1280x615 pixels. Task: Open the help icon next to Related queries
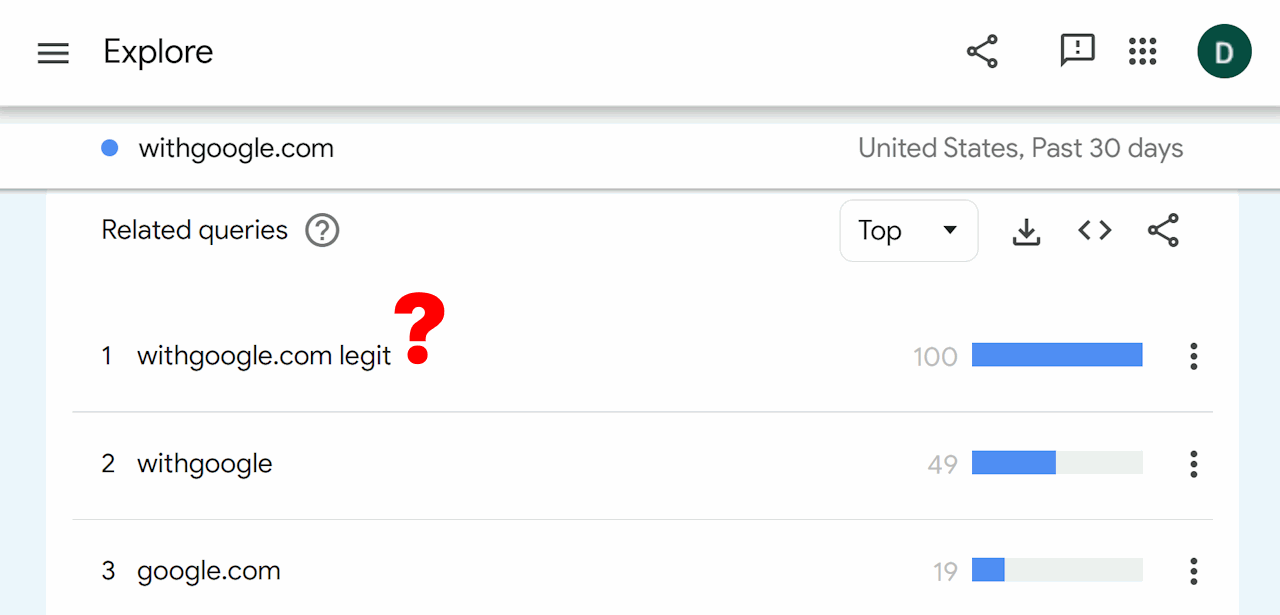click(x=321, y=230)
